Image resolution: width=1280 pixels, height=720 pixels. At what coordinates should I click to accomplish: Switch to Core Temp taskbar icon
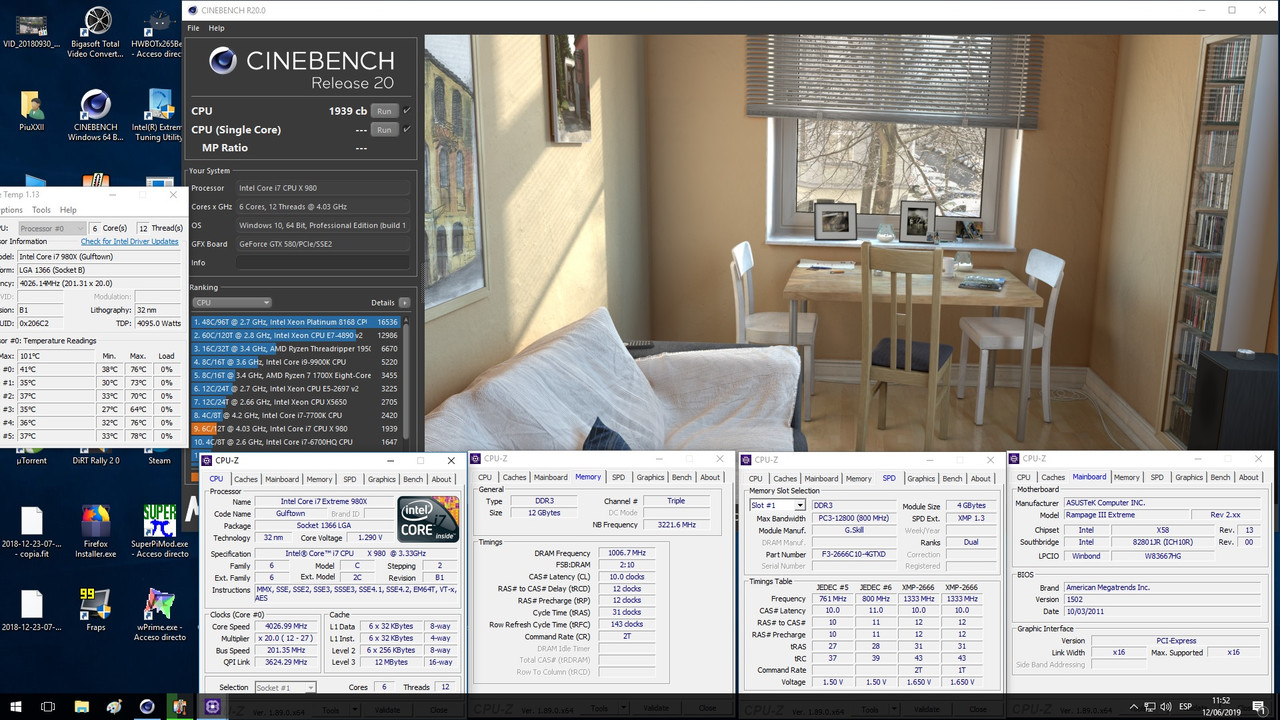[x=180, y=706]
